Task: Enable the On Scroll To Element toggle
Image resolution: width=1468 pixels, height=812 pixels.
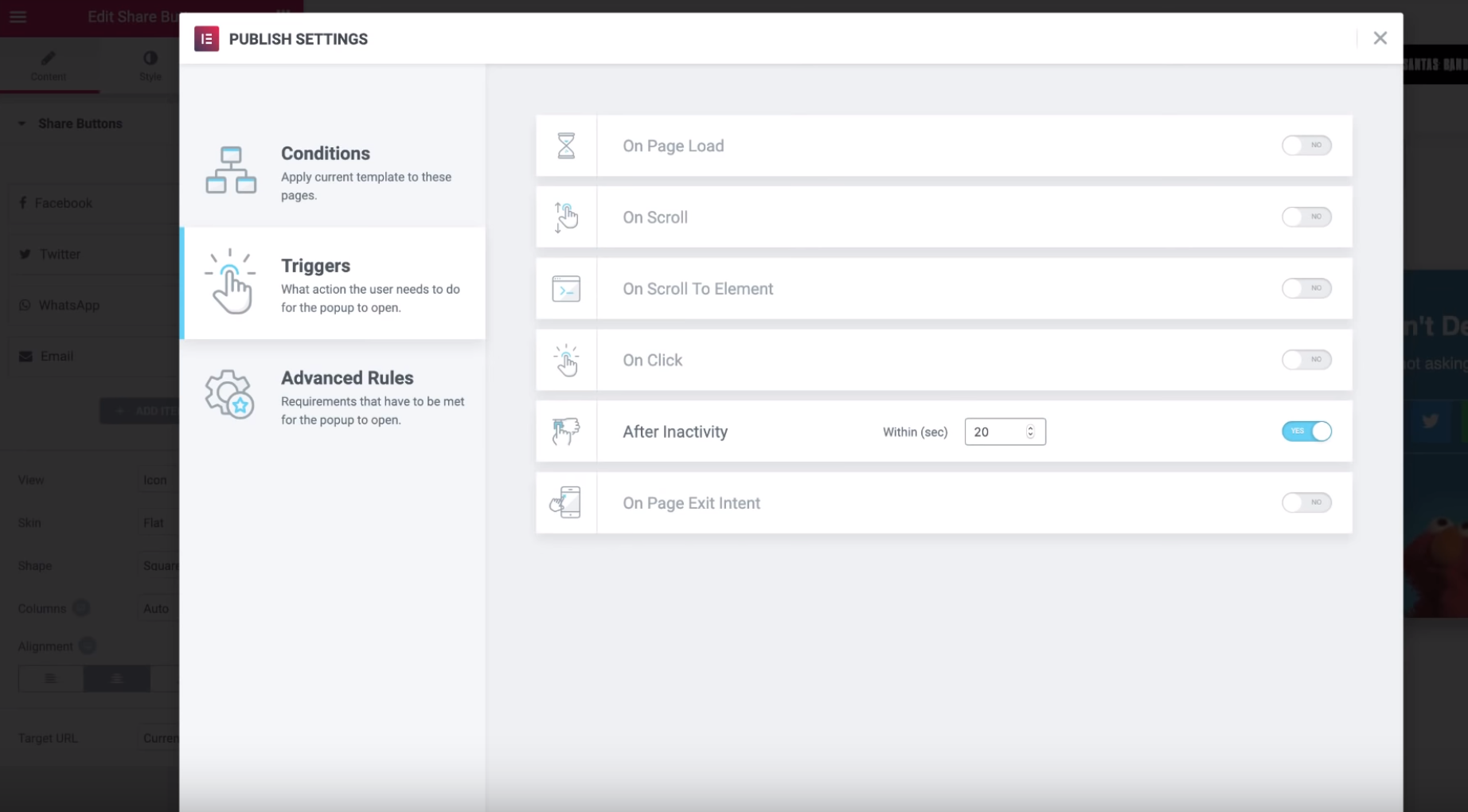Action: coord(1306,289)
